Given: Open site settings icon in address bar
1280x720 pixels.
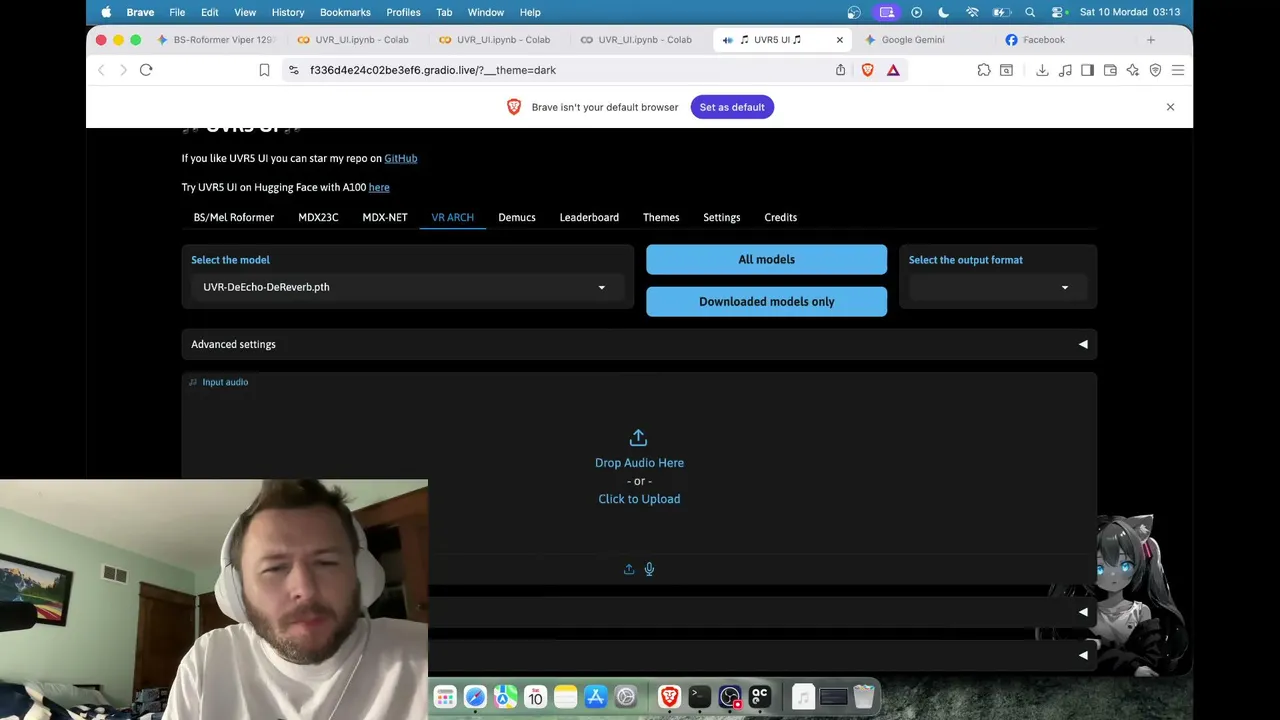Looking at the screenshot, I should (x=293, y=70).
